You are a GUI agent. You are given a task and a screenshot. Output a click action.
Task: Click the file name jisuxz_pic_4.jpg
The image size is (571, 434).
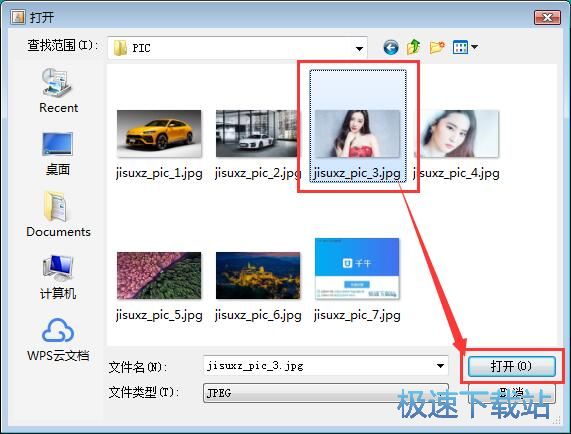[x=456, y=173]
